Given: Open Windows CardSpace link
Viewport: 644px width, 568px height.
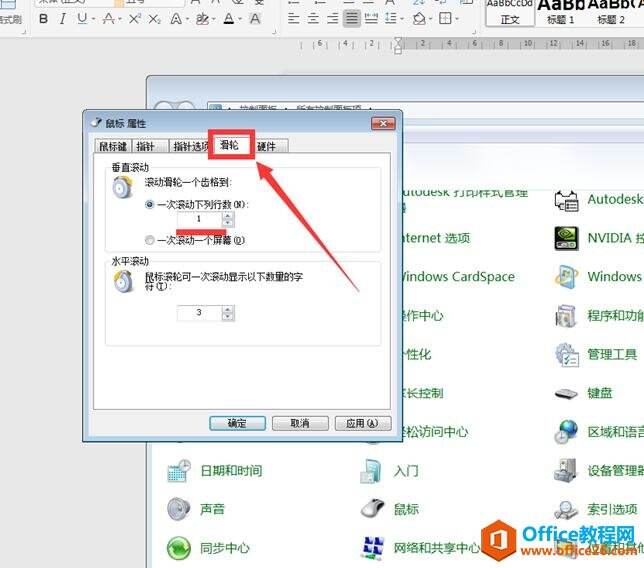Looking at the screenshot, I should tap(458, 277).
